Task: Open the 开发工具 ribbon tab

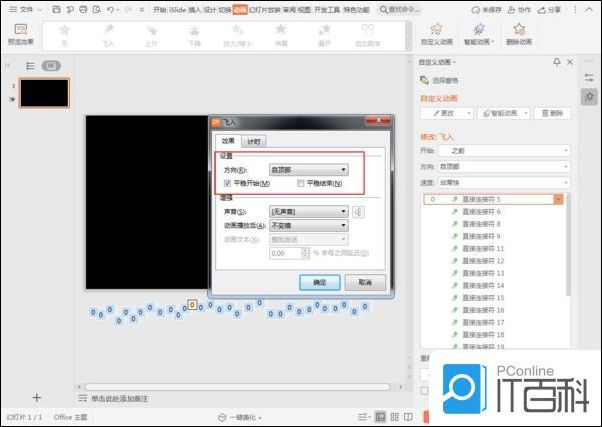Action: pos(327,10)
